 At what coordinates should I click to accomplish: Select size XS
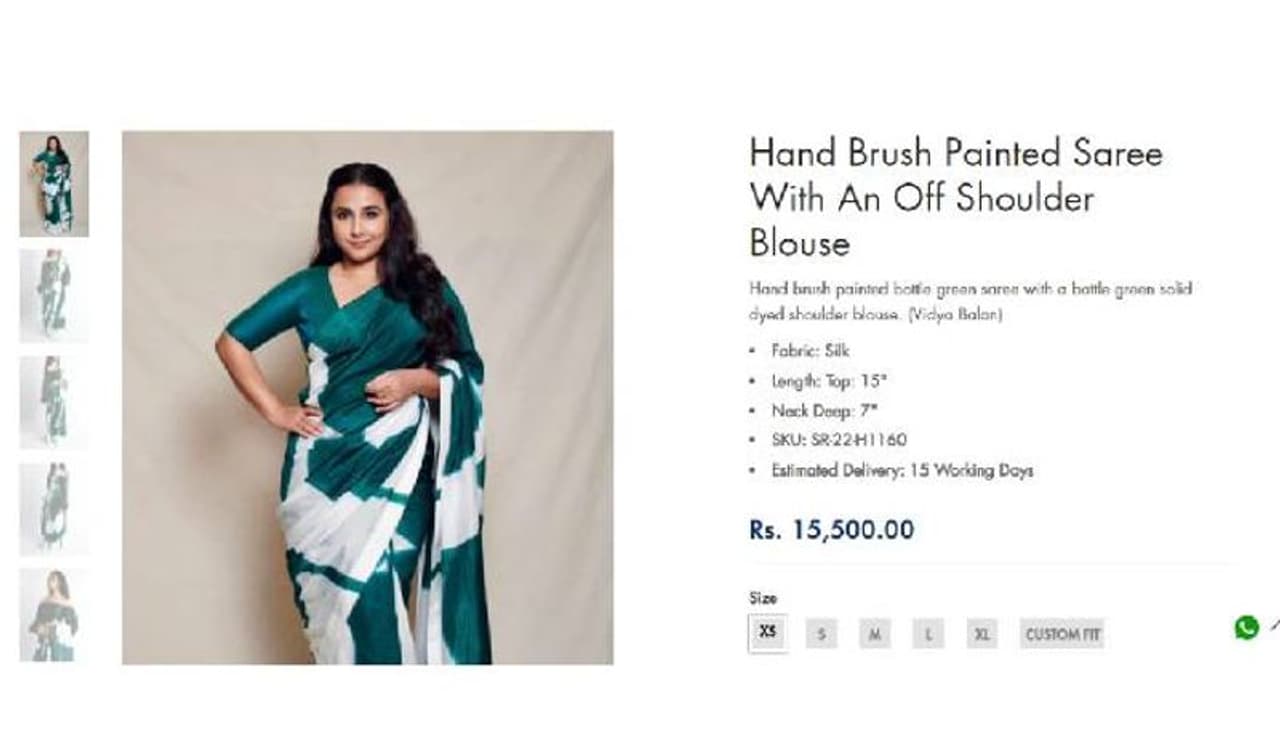pyautogui.click(x=767, y=633)
